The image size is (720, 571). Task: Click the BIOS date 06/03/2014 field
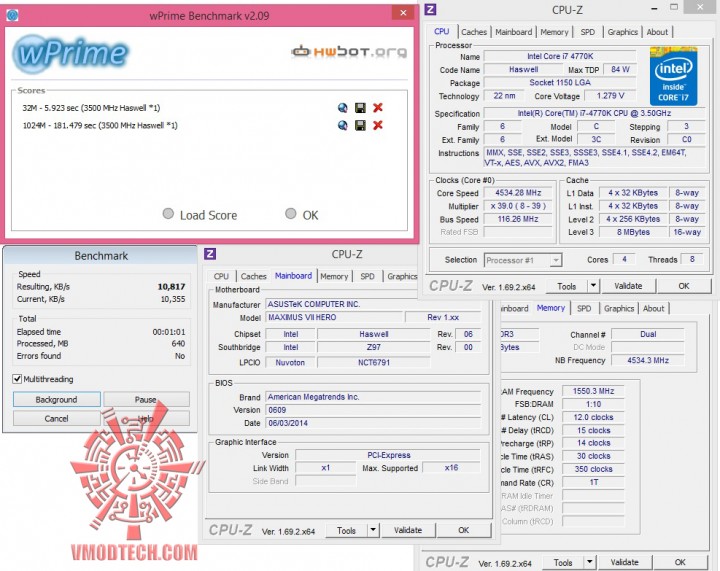pyautogui.click(x=373, y=423)
